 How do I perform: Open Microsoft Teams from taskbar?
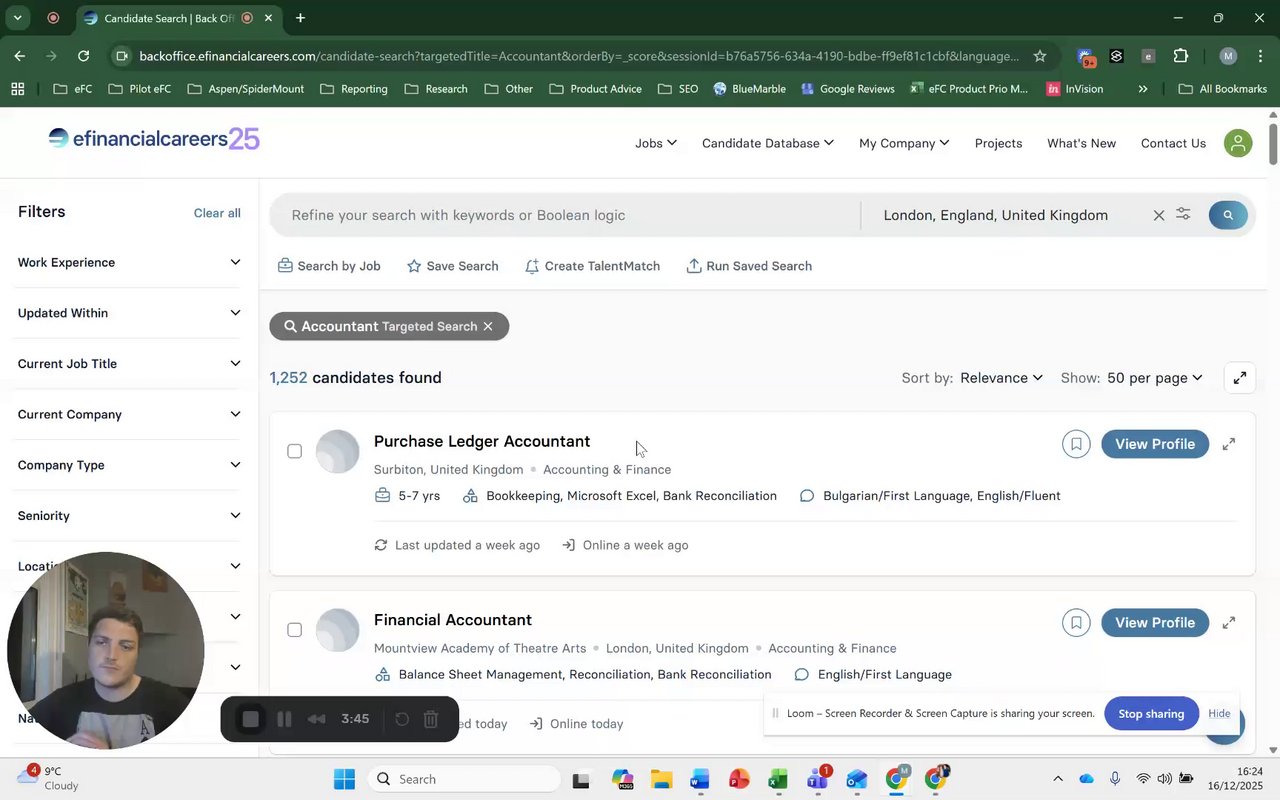(818, 779)
